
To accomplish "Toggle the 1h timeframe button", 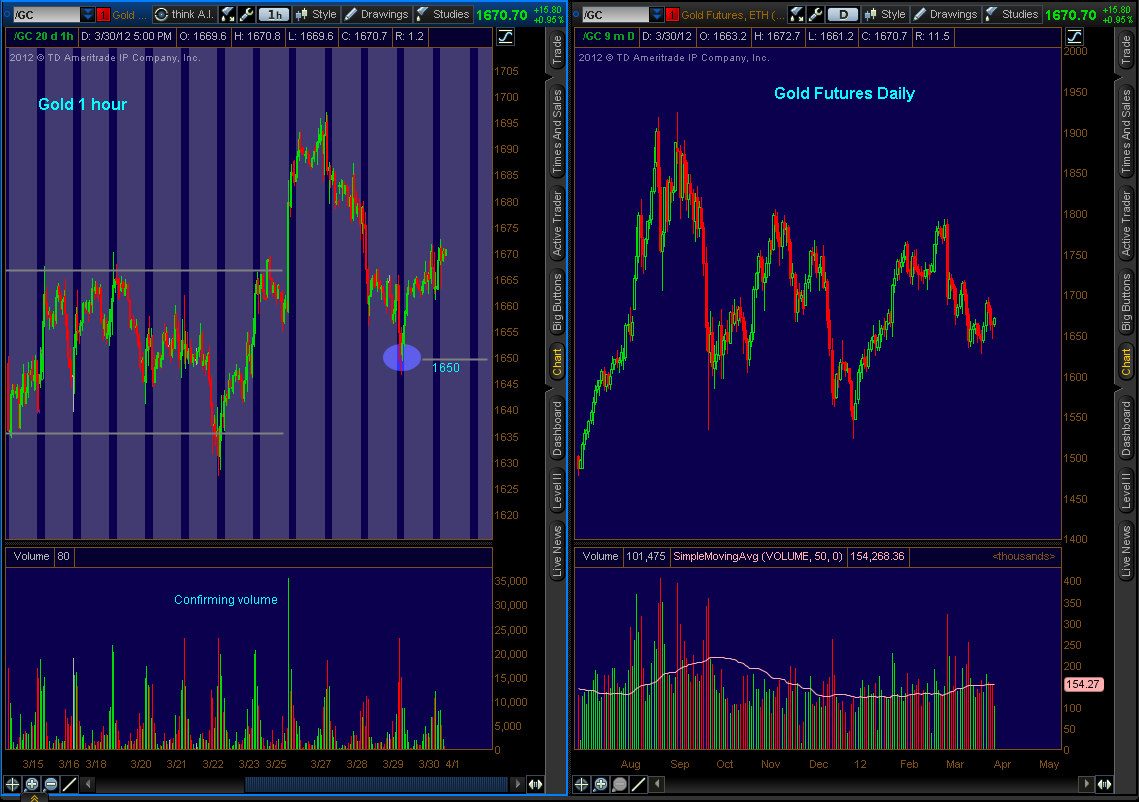I will (271, 14).
